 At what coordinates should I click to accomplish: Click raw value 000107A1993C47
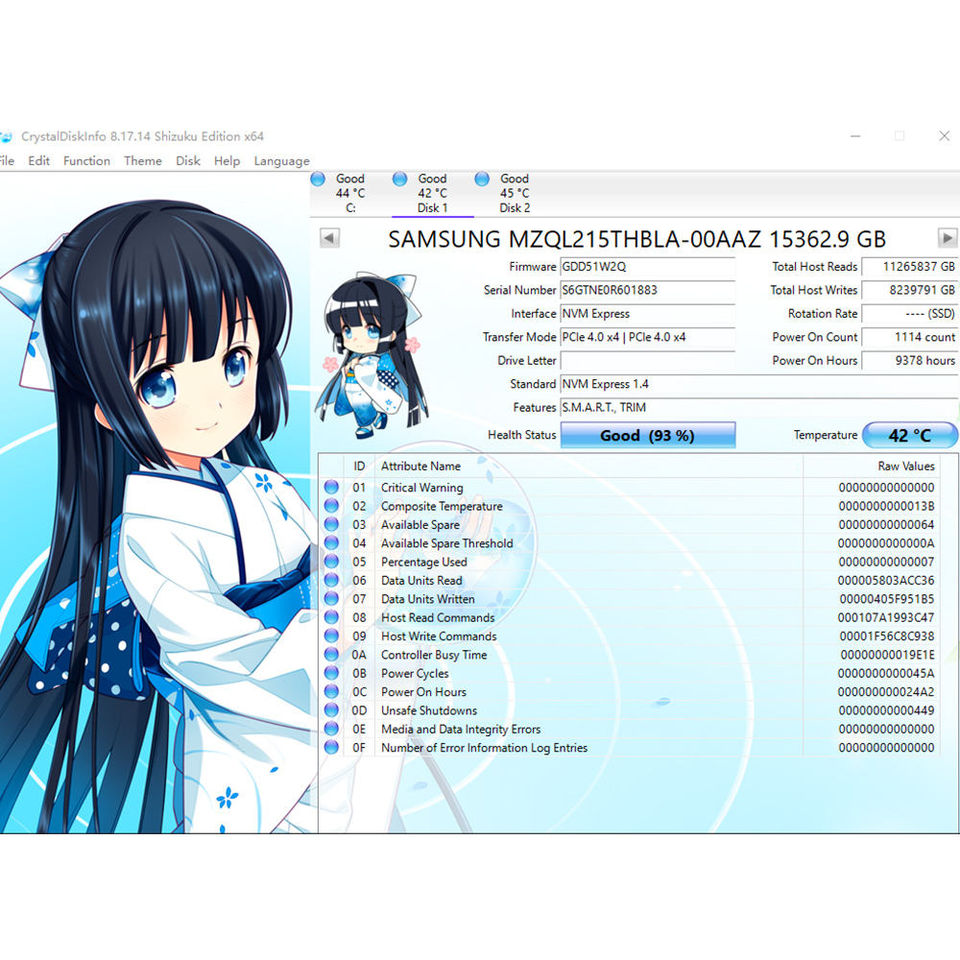point(886,618)
